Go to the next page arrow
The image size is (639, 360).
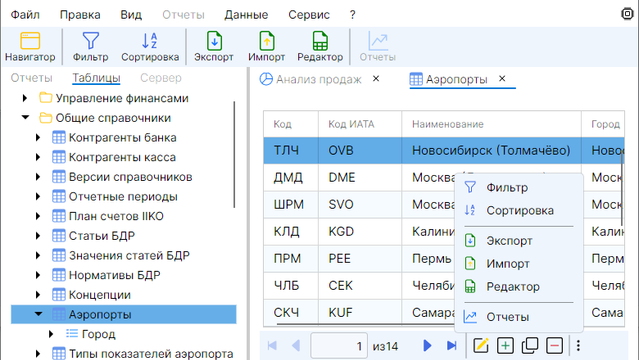pyautogui.click(x=427, y=346)
